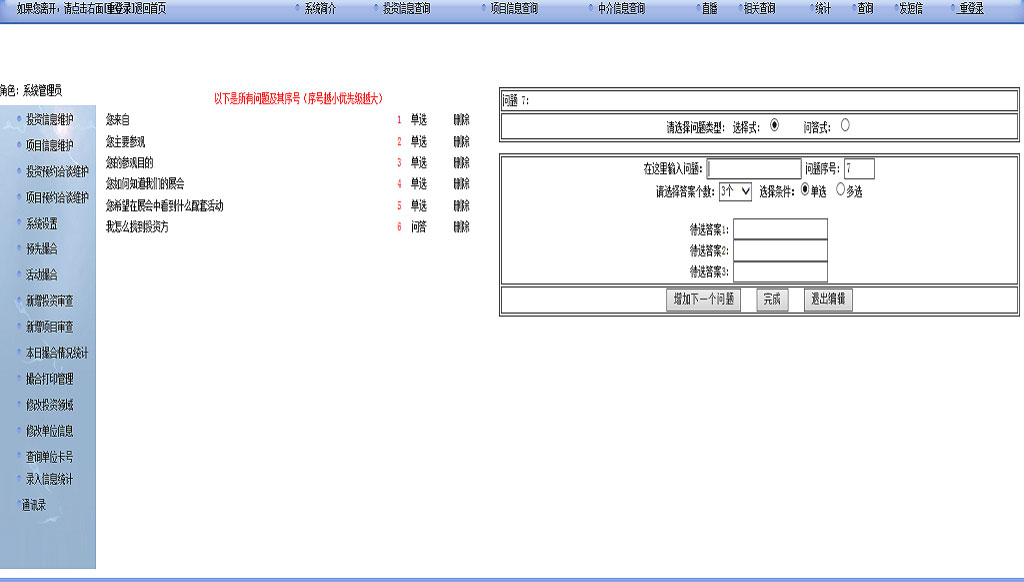
Task: Open the answer count dropdown showing 3个
Action: (x=734, y=191)
